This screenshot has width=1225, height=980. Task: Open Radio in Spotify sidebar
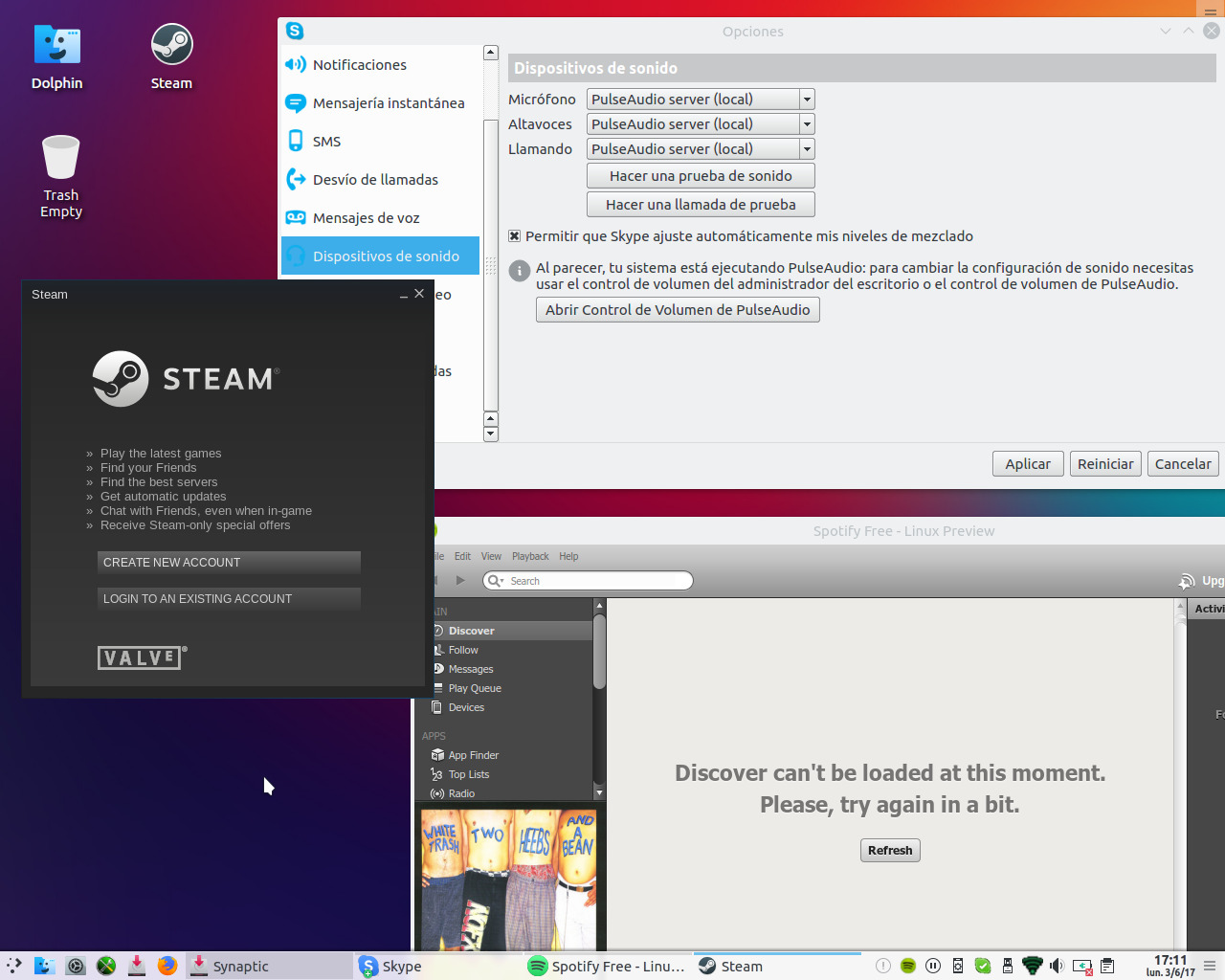504,793
